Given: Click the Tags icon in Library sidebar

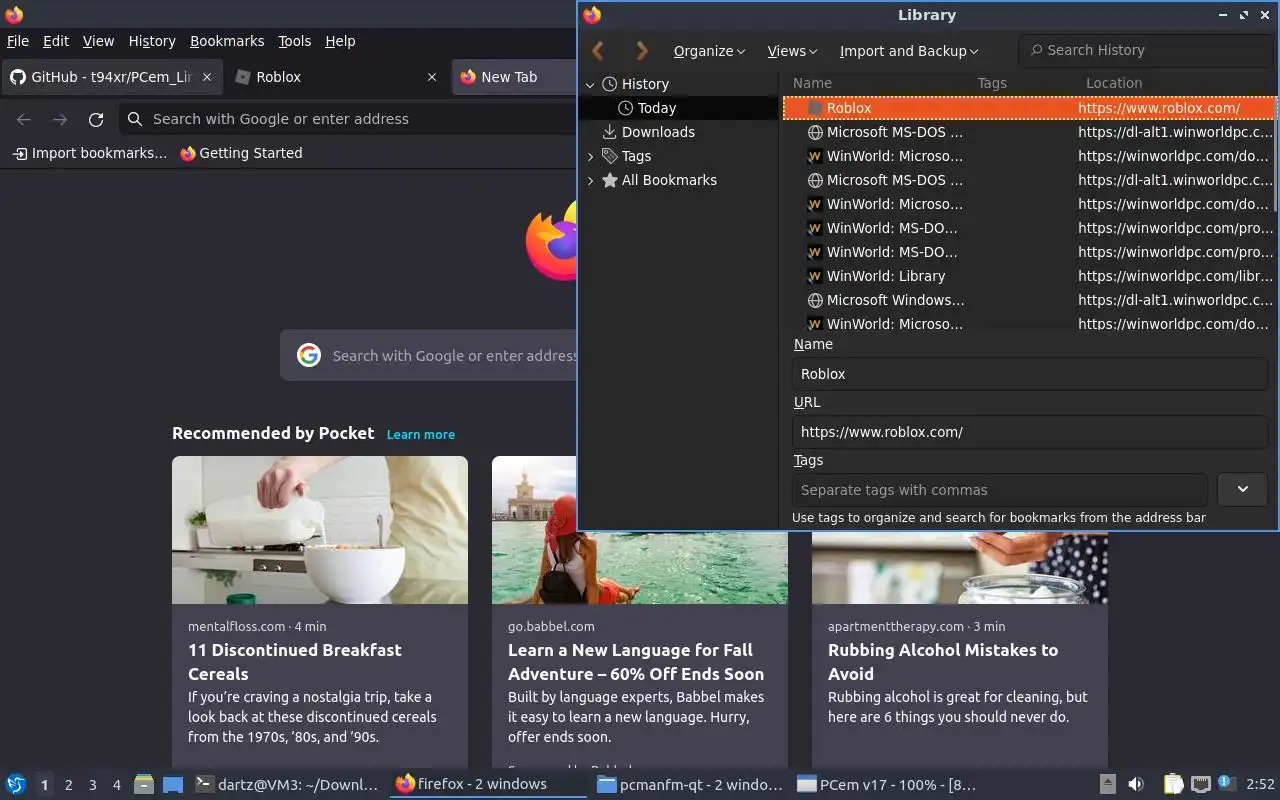Looking at the screenshot, I should pyautogui.click(x=610, y=156).
